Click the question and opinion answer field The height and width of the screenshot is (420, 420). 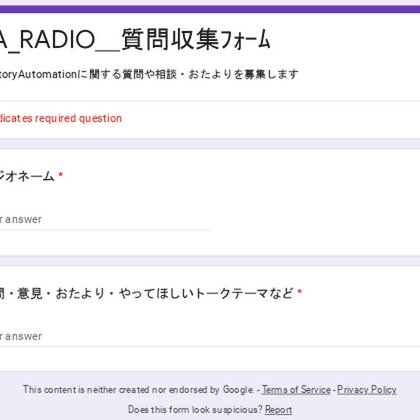click(x=210, y=336)
